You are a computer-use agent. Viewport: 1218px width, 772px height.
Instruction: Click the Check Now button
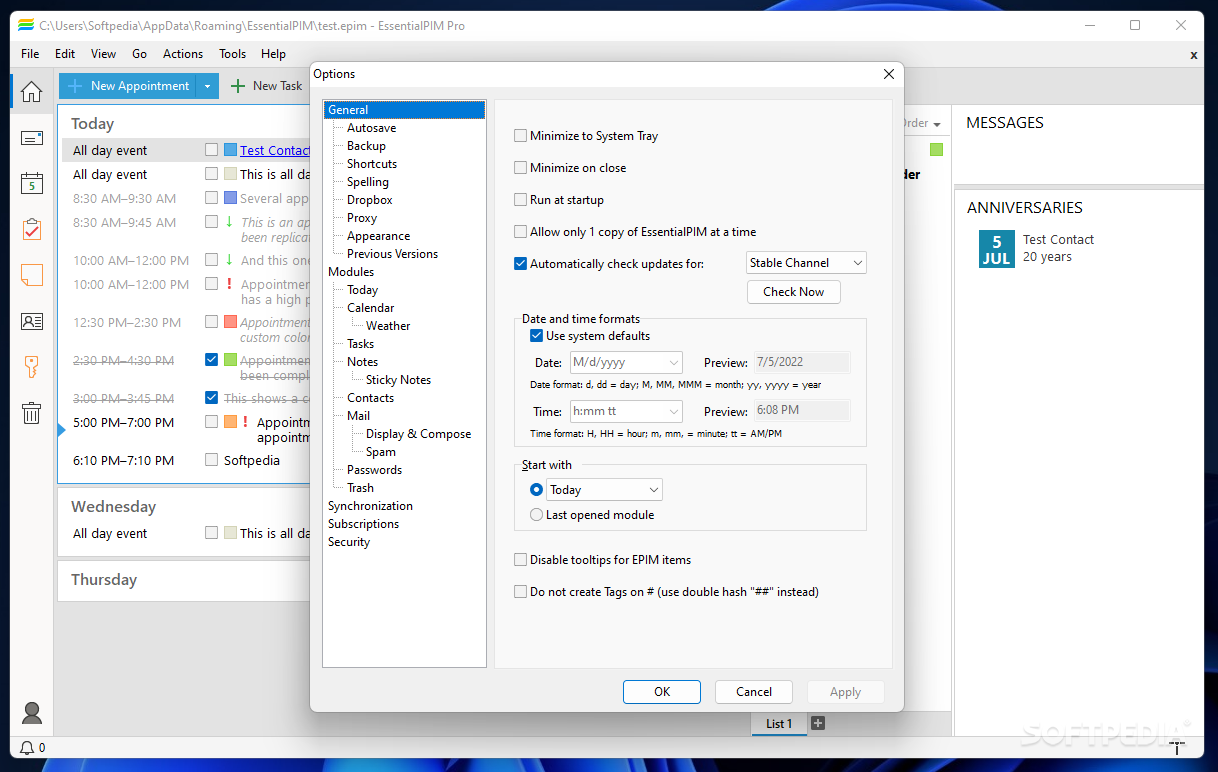tap(794, 292)
